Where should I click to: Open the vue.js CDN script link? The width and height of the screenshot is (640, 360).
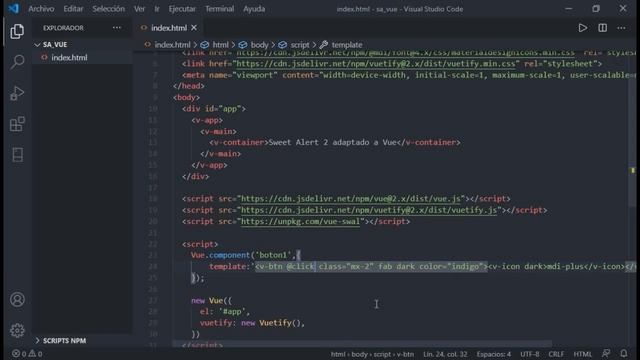[351, 199]
